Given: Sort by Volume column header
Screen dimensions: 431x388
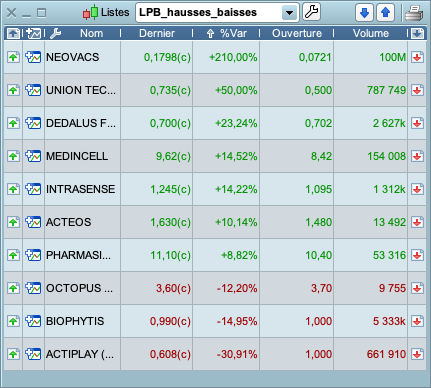Looking at the screenshot, I should pos(371,33).
